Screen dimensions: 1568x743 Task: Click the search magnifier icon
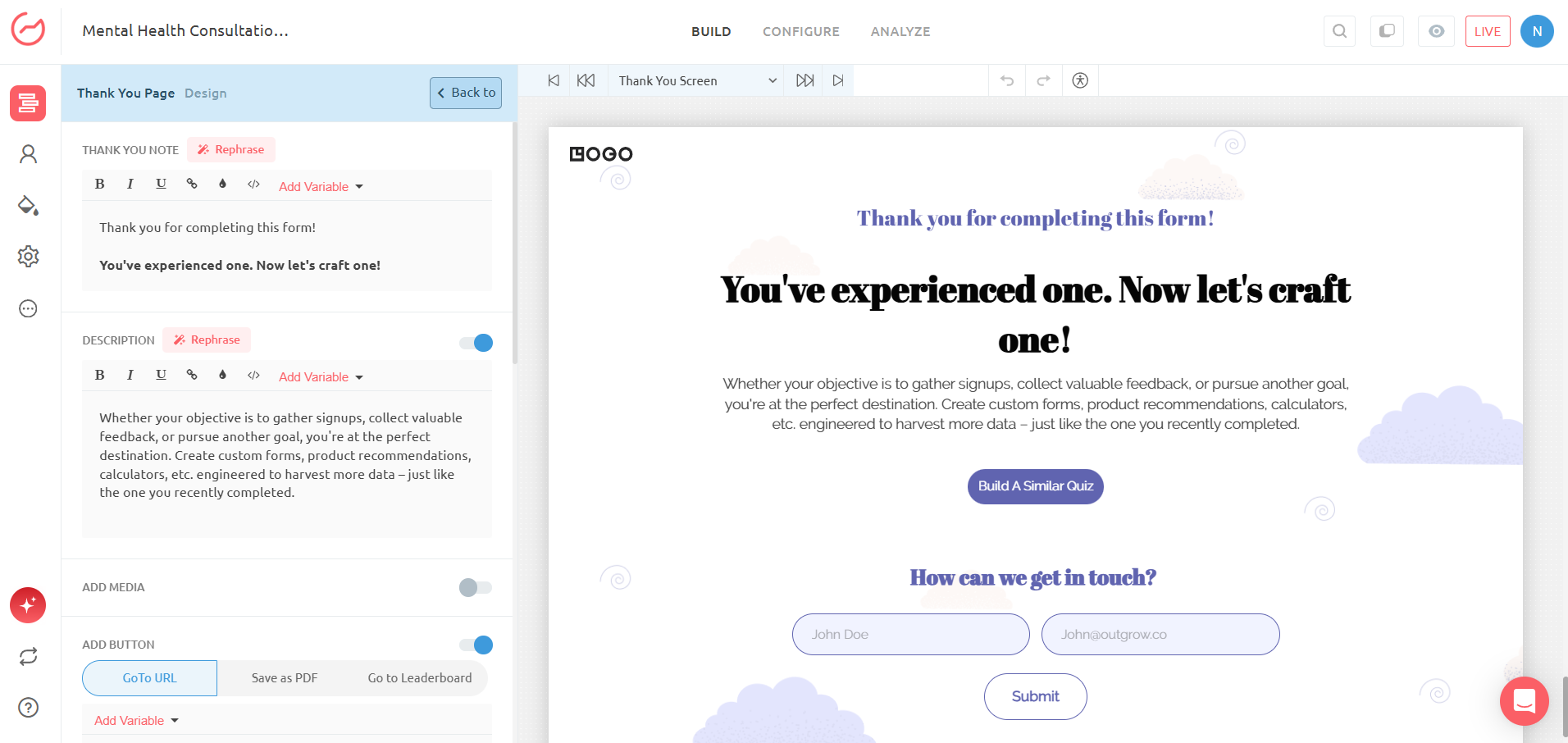pos(1339,31)
